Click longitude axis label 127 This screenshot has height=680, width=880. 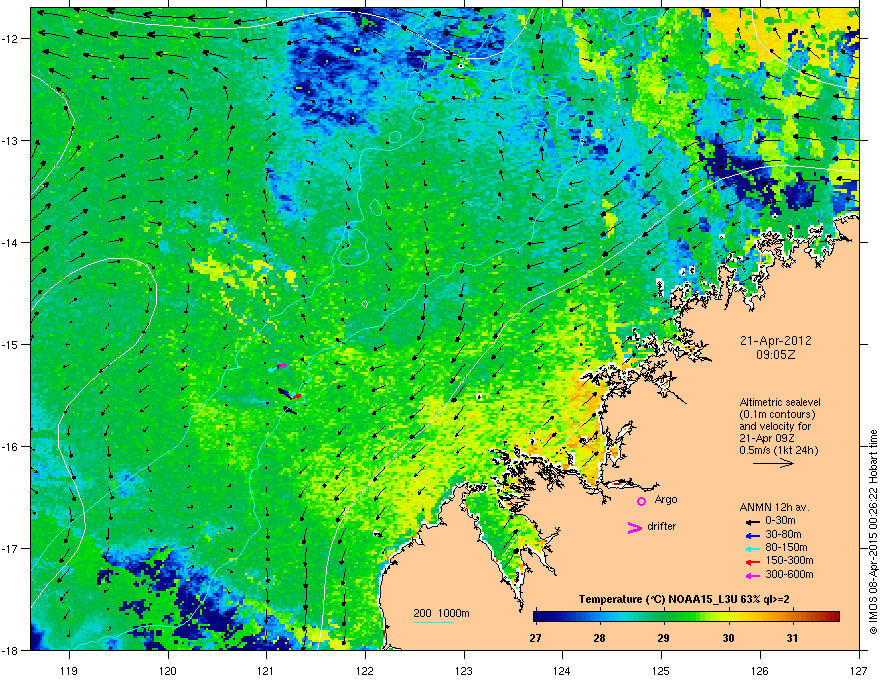pyautogui.click(x=858, y=670)
